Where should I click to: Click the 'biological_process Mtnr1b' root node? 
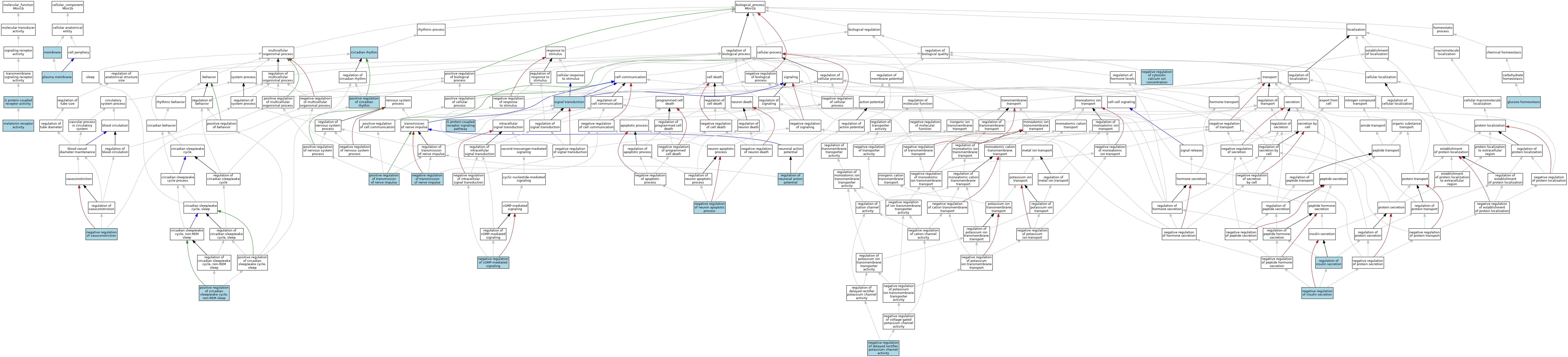point(749,7)
